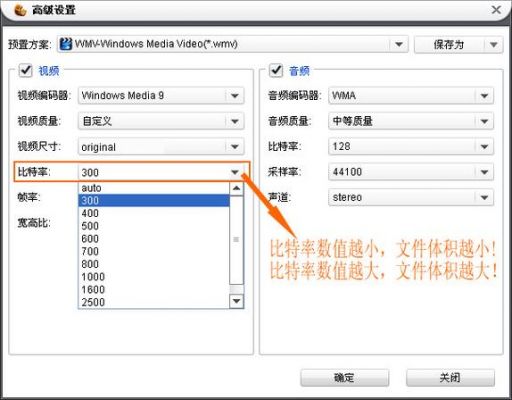Select 1600 in bitrate list
Image resolution: width=512 pixels, height=400 pixels.
pos(154,289)
